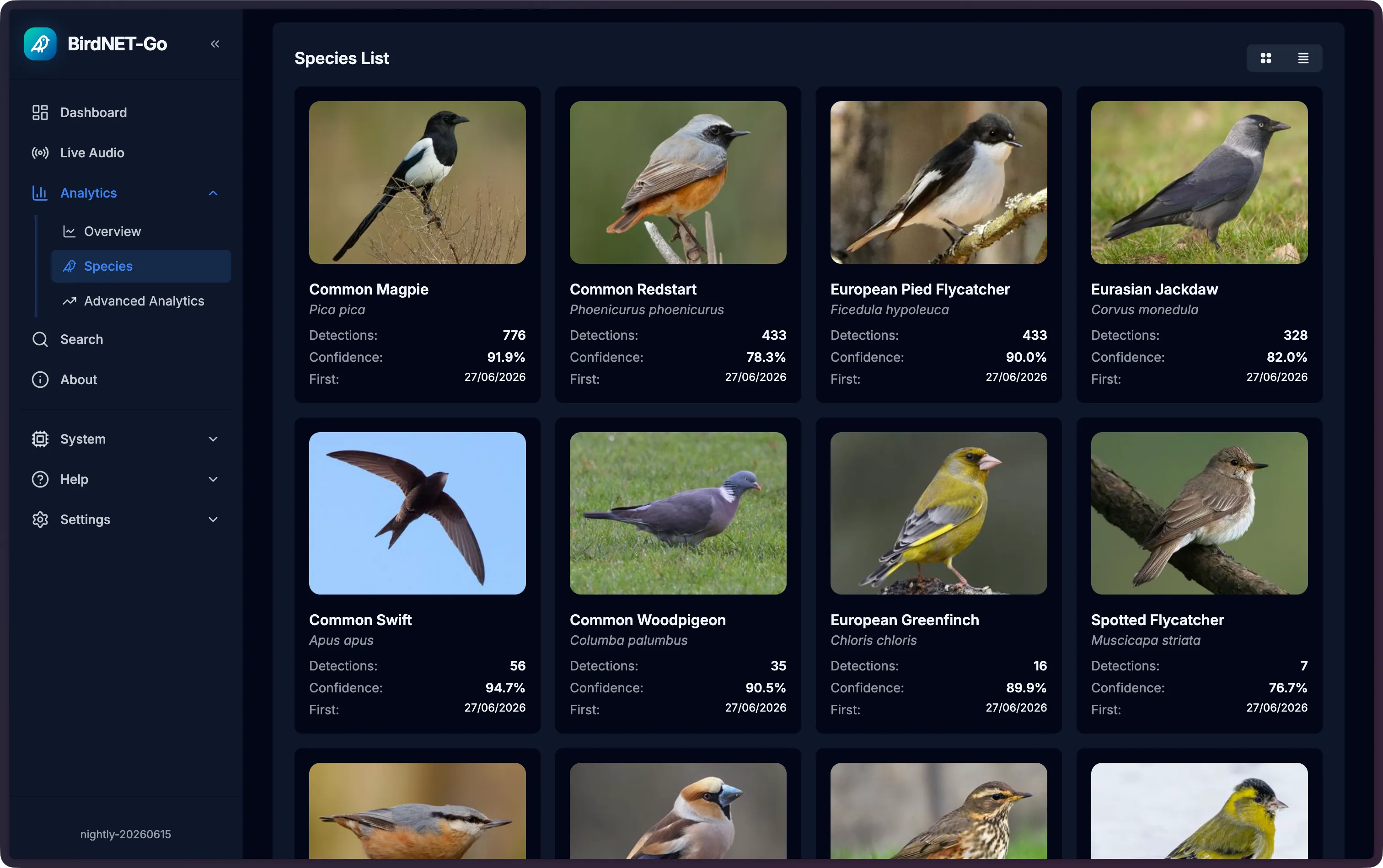The width and height of the screenshot is (1383, 868).
Task: Click the System chip icon
Action: 40,439
